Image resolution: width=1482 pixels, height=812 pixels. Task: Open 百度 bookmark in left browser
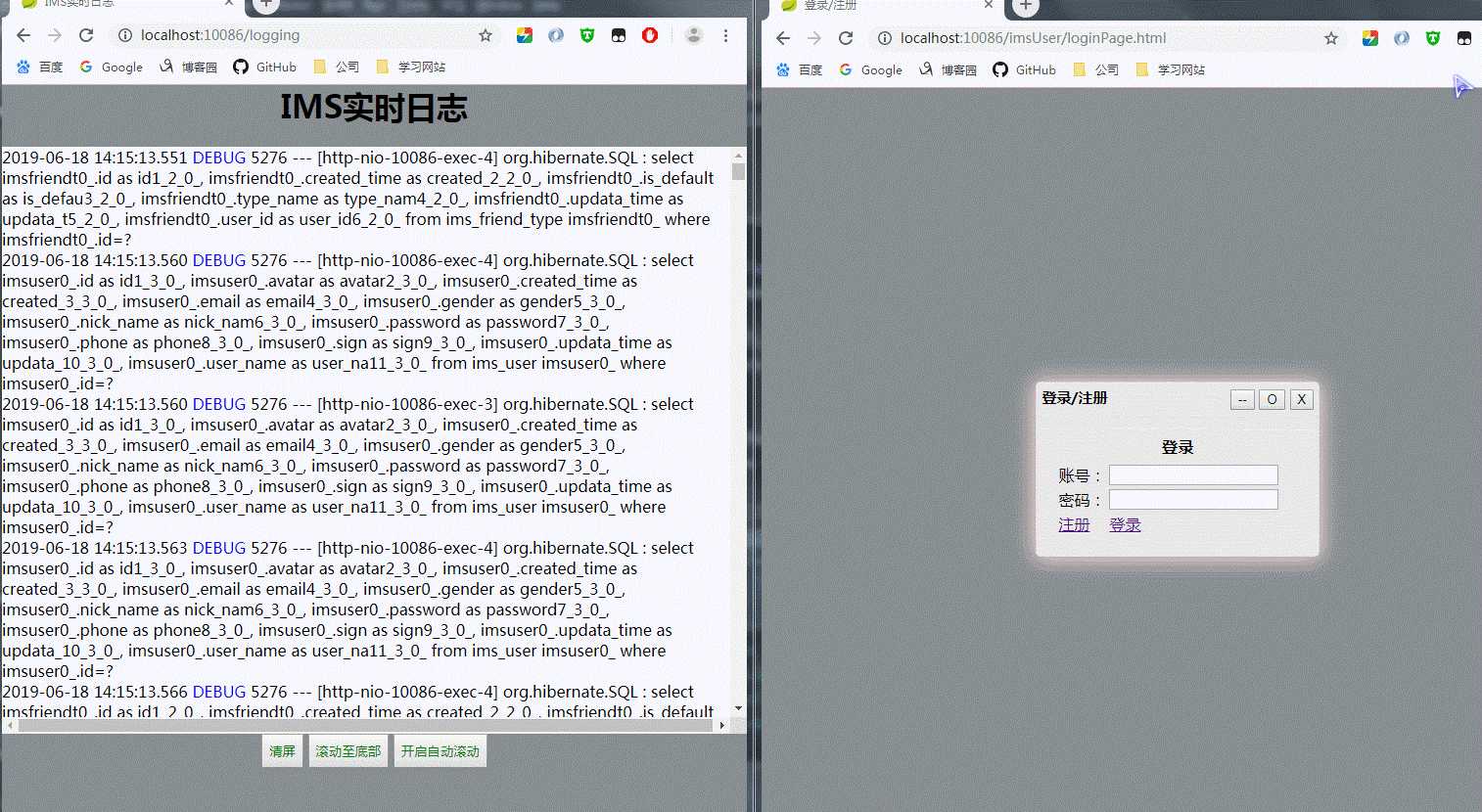point(39,67)
